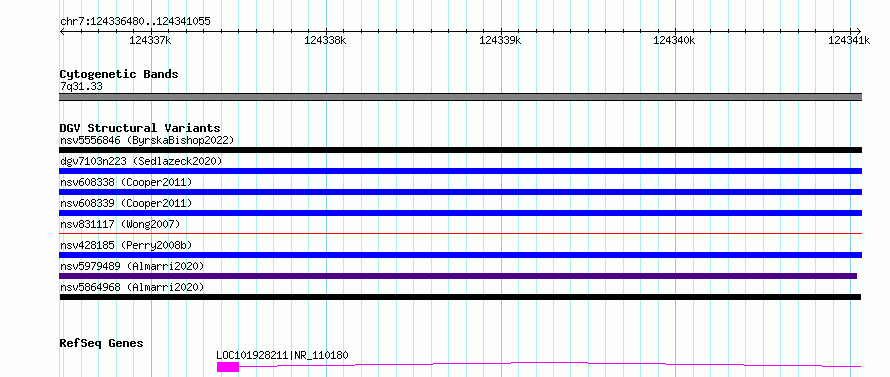890x377 pixels.
Task: Click the Cytogenetic Bands track title
Action: click(x=119, y=74)
